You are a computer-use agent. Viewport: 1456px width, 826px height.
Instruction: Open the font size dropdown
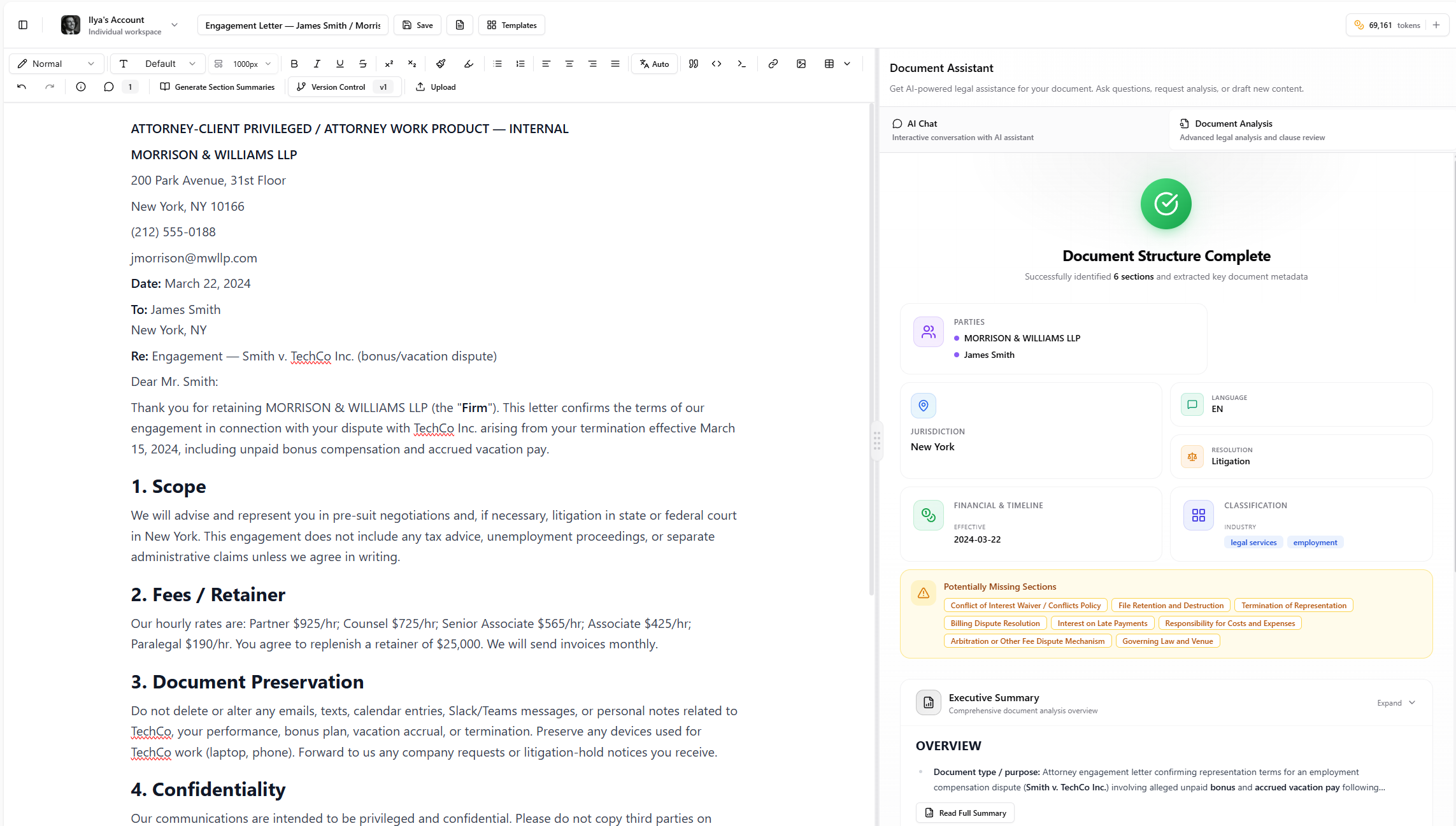pyautogui.click(x=243, y=64)
